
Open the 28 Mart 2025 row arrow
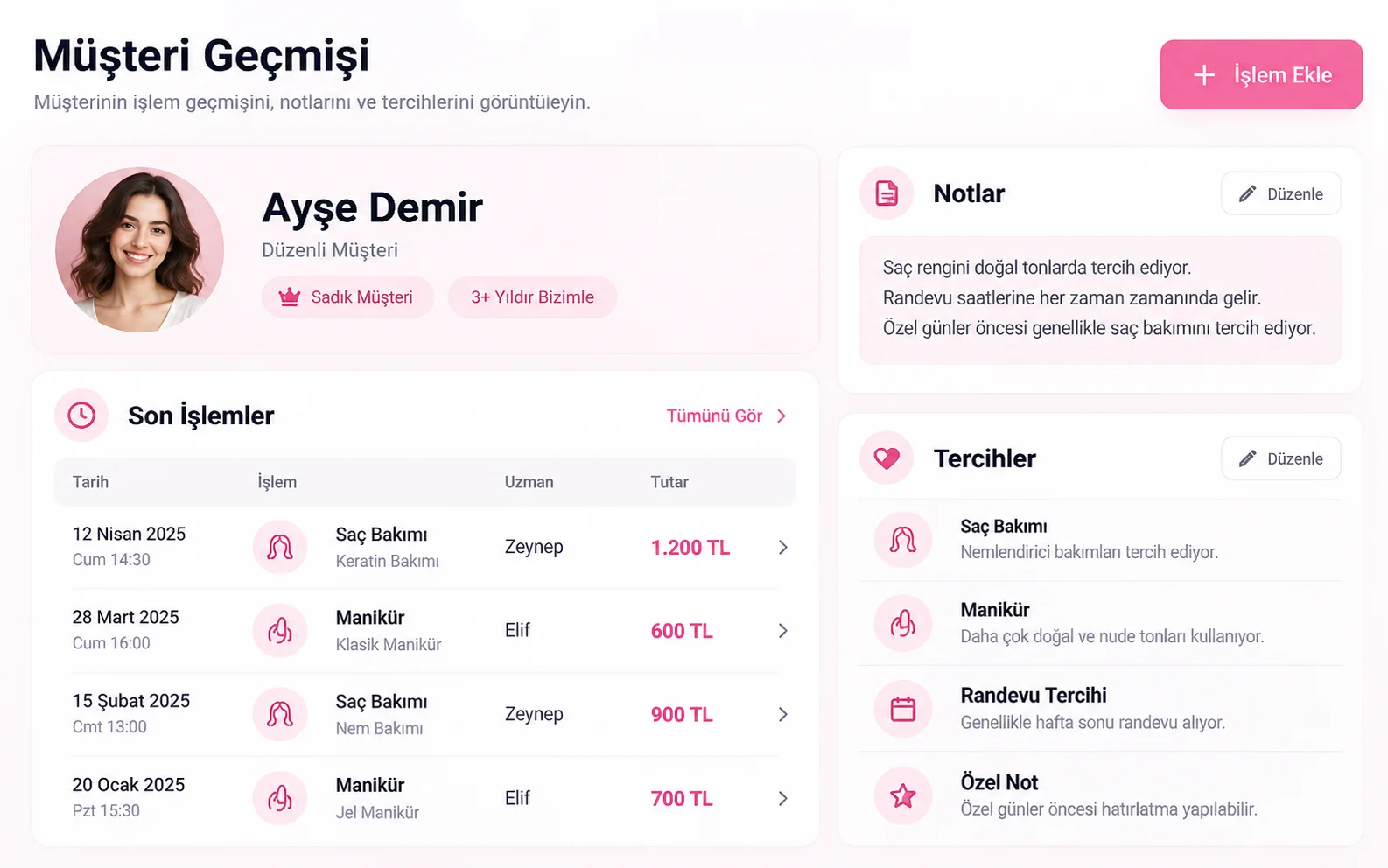pyautogui.click(x=783, y=630)
